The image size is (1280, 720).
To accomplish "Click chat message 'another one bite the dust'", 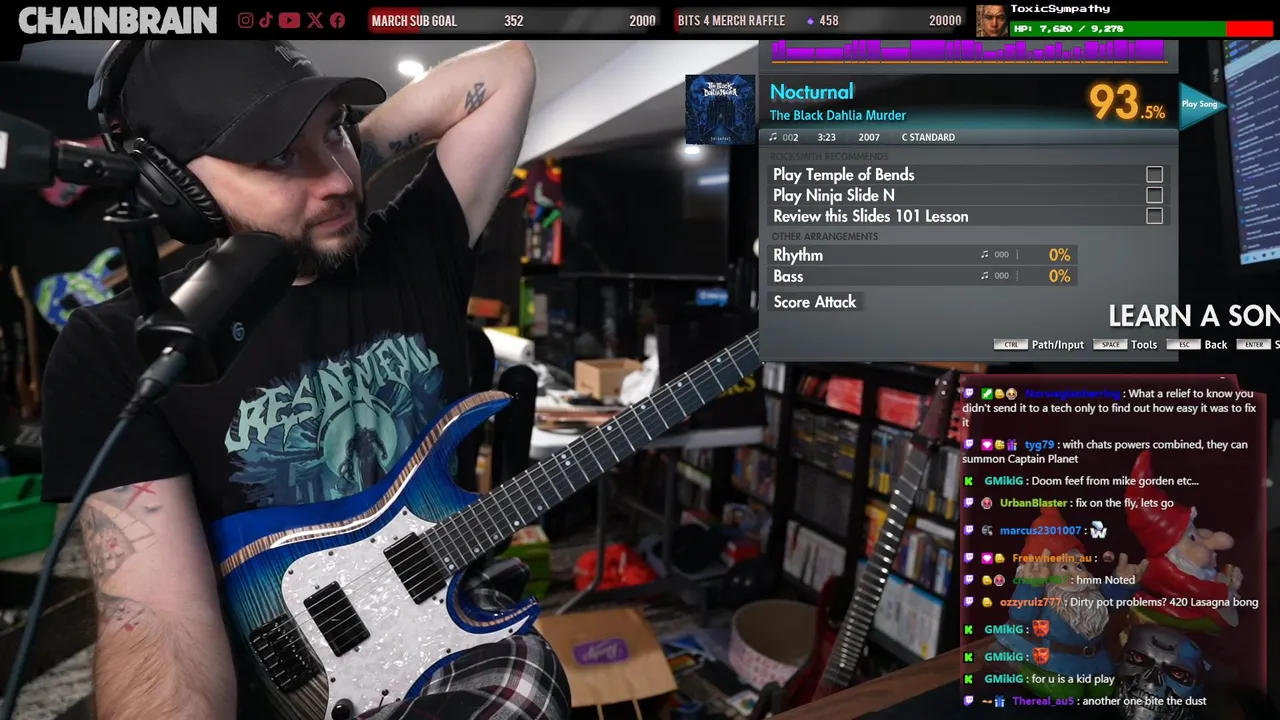I will (x=1144, y=702).
